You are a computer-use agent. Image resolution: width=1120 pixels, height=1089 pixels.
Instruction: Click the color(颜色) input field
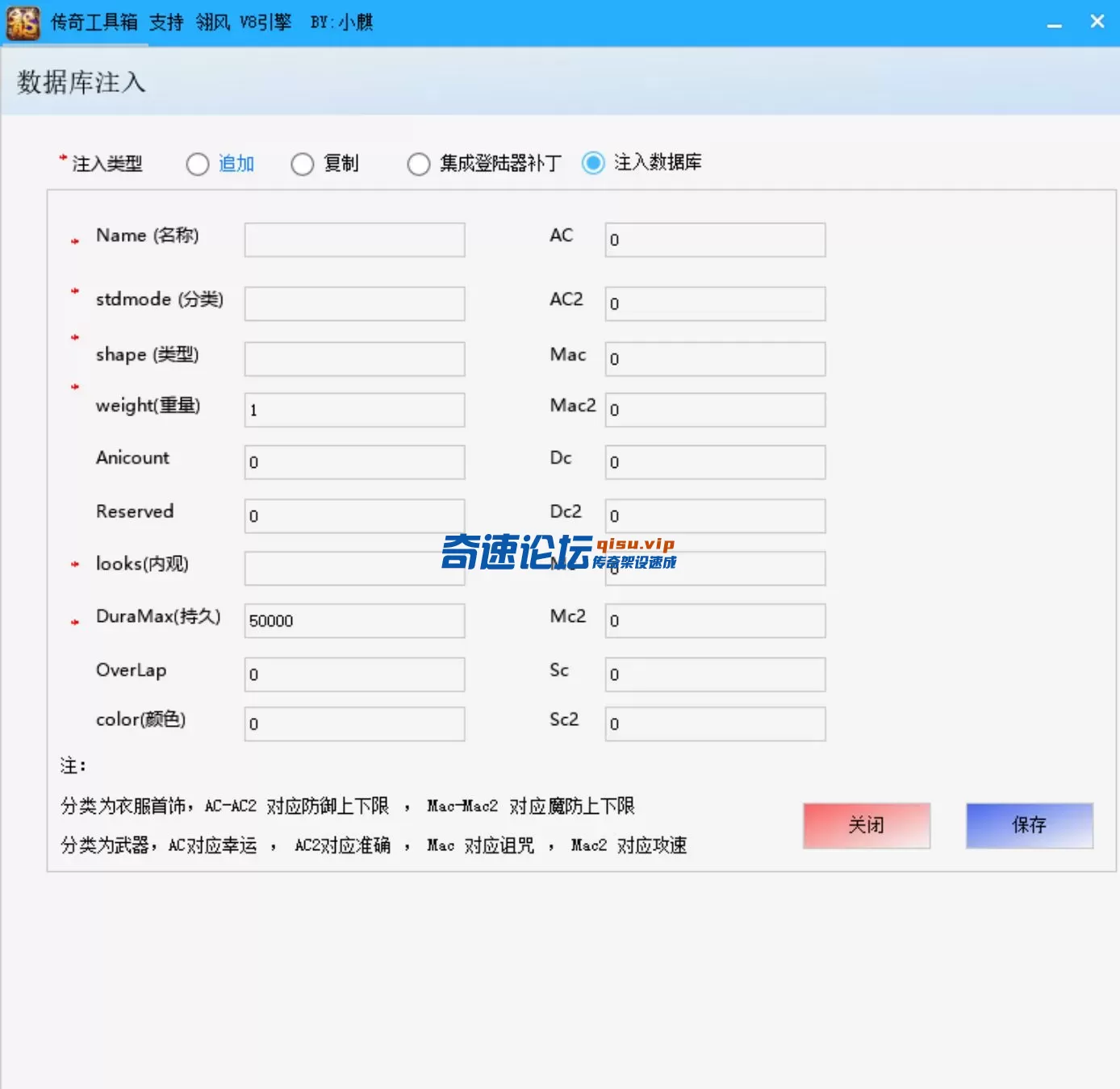pos(354,724)
